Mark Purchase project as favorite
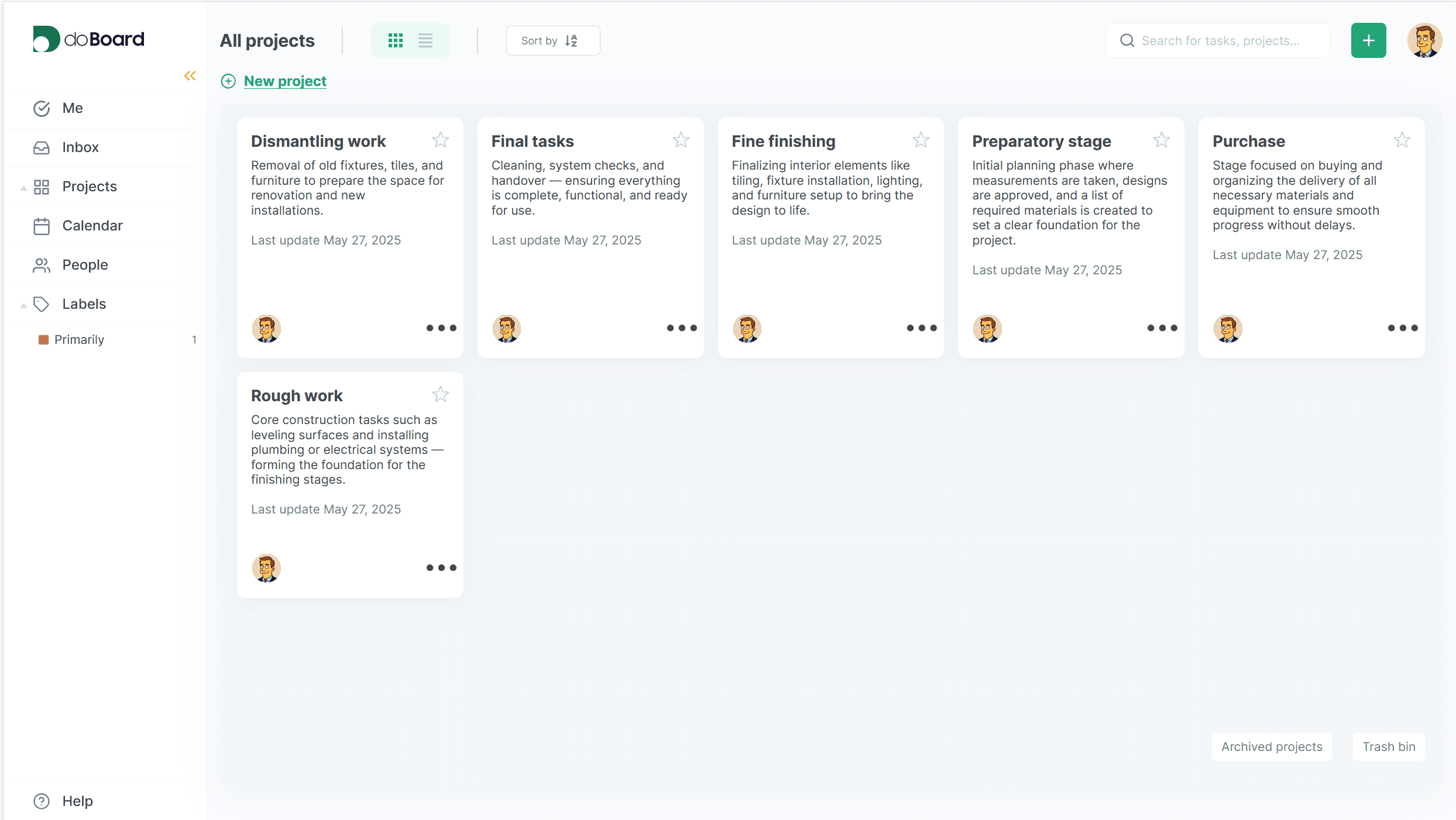This screenshot has width=1456, height=820. 1402,140
